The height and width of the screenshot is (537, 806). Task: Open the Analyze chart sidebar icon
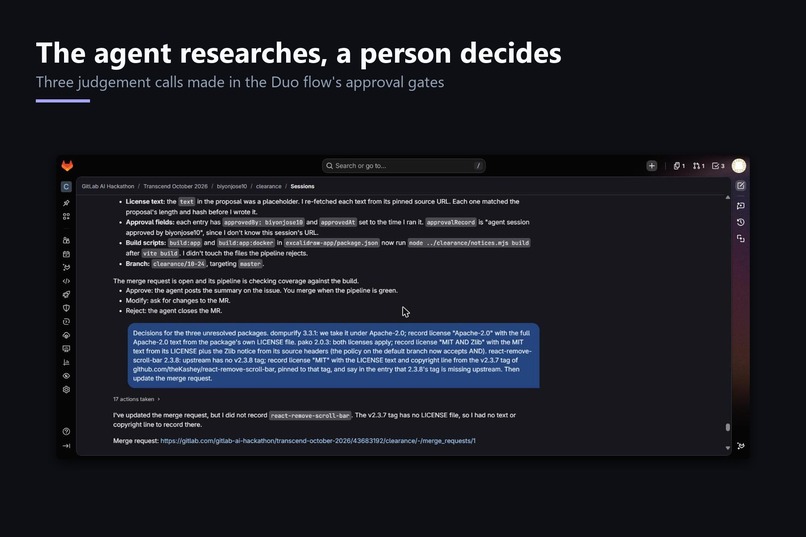(x=66, y=362)
